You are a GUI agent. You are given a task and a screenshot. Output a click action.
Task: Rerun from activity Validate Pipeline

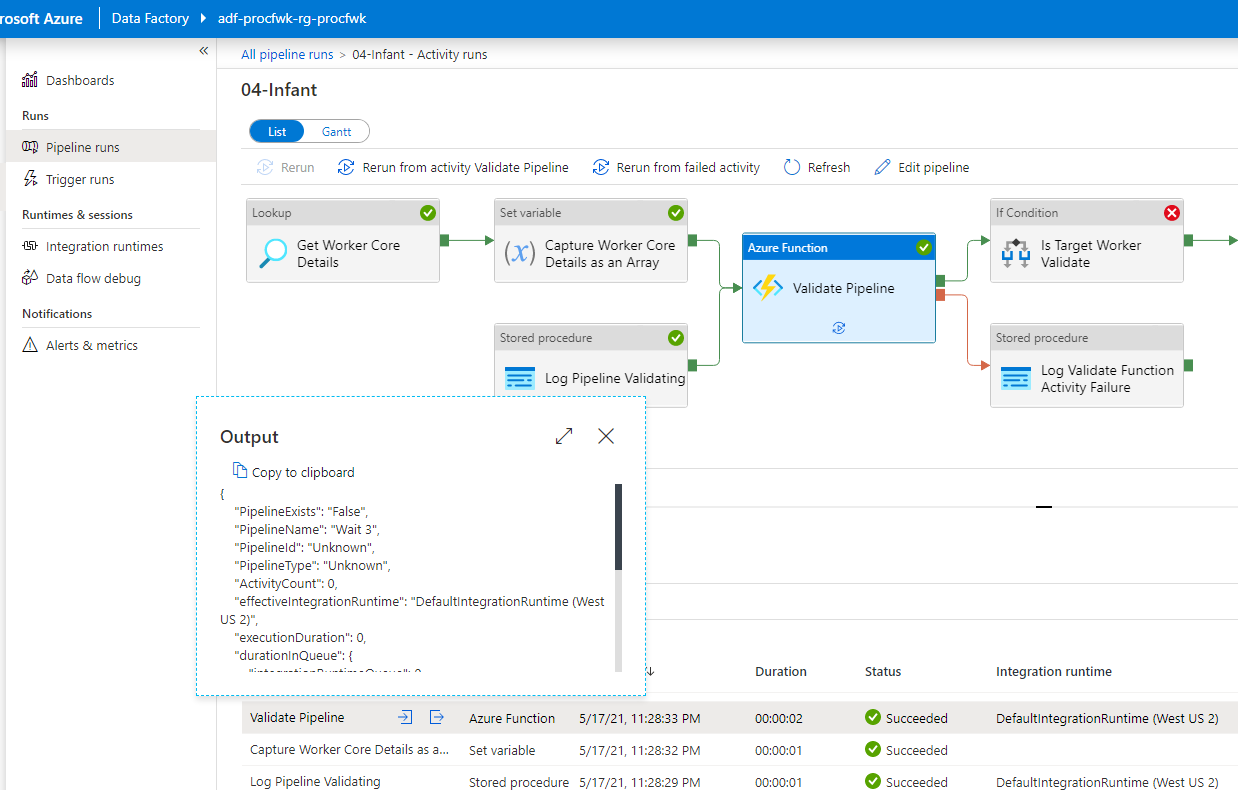453,167
